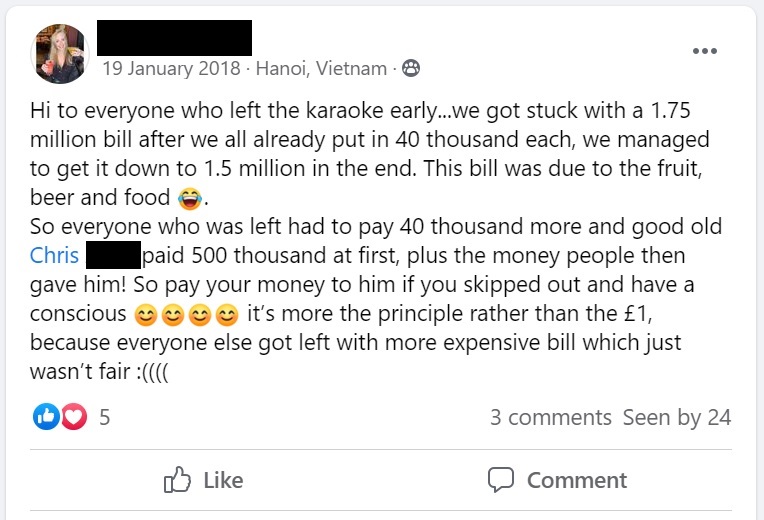Click the blue thumbs-up reaction icon
Screen dimensions: 764x520
point(46,417)
